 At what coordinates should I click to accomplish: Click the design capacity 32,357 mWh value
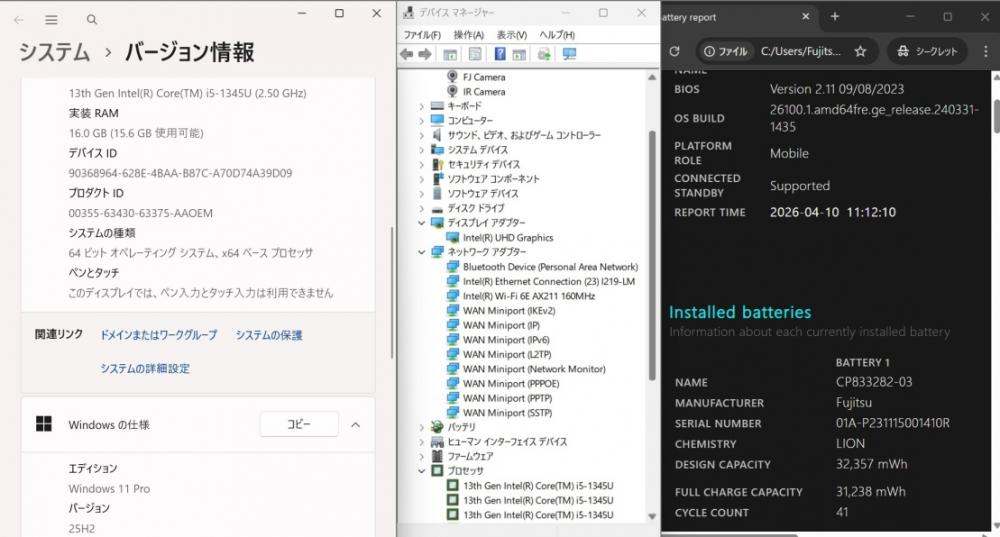pos(871,464)
